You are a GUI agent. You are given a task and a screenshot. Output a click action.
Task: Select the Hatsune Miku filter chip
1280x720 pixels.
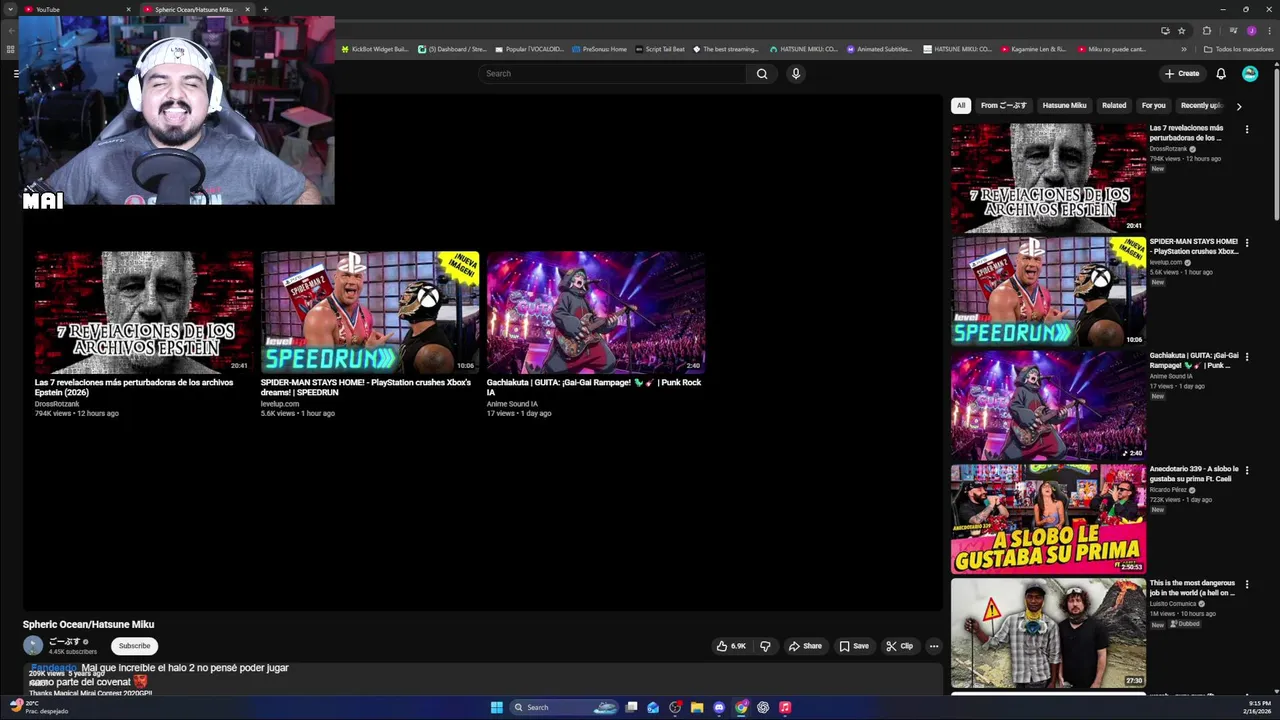[1064, 105]
